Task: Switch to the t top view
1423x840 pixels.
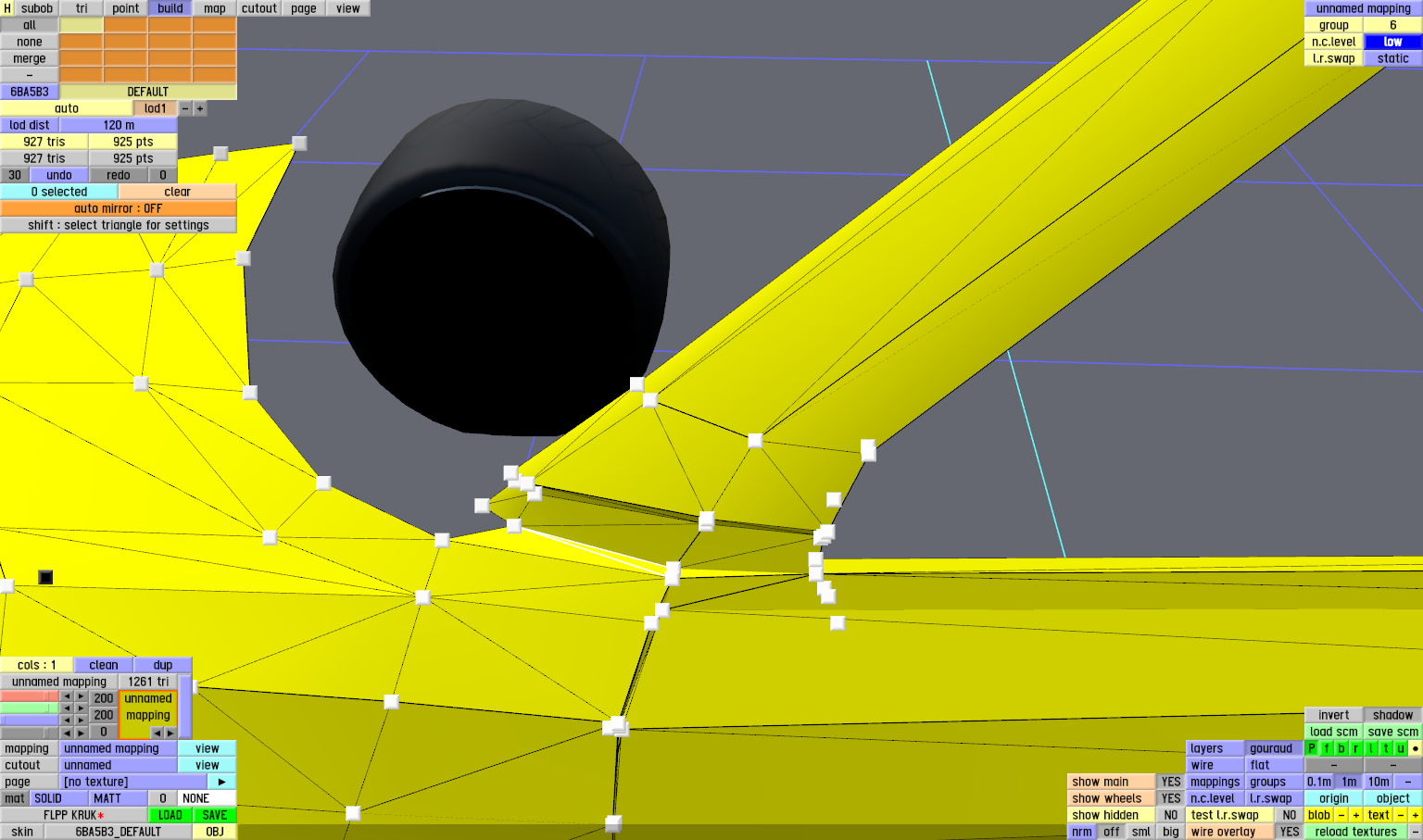Action: [x=1386, y=748]
